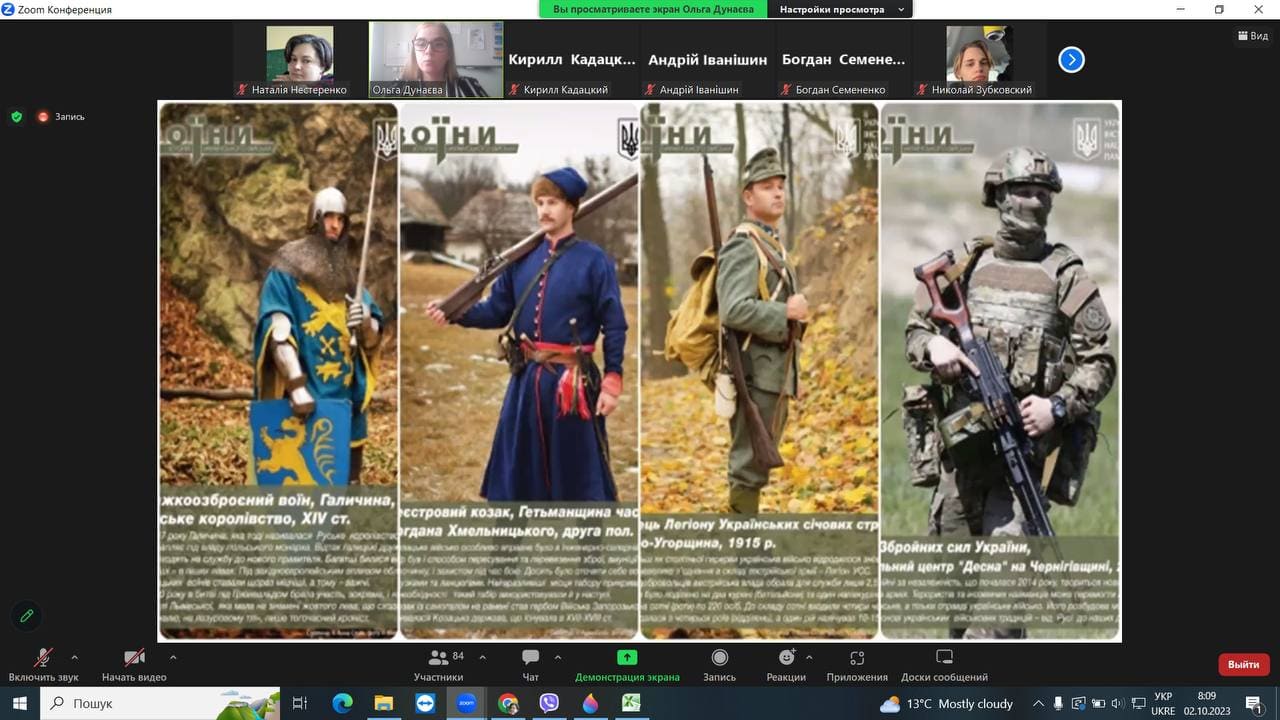Click the Windows taskbar Пошук search box
This screenshot has height=720, width=1280.
160,703
